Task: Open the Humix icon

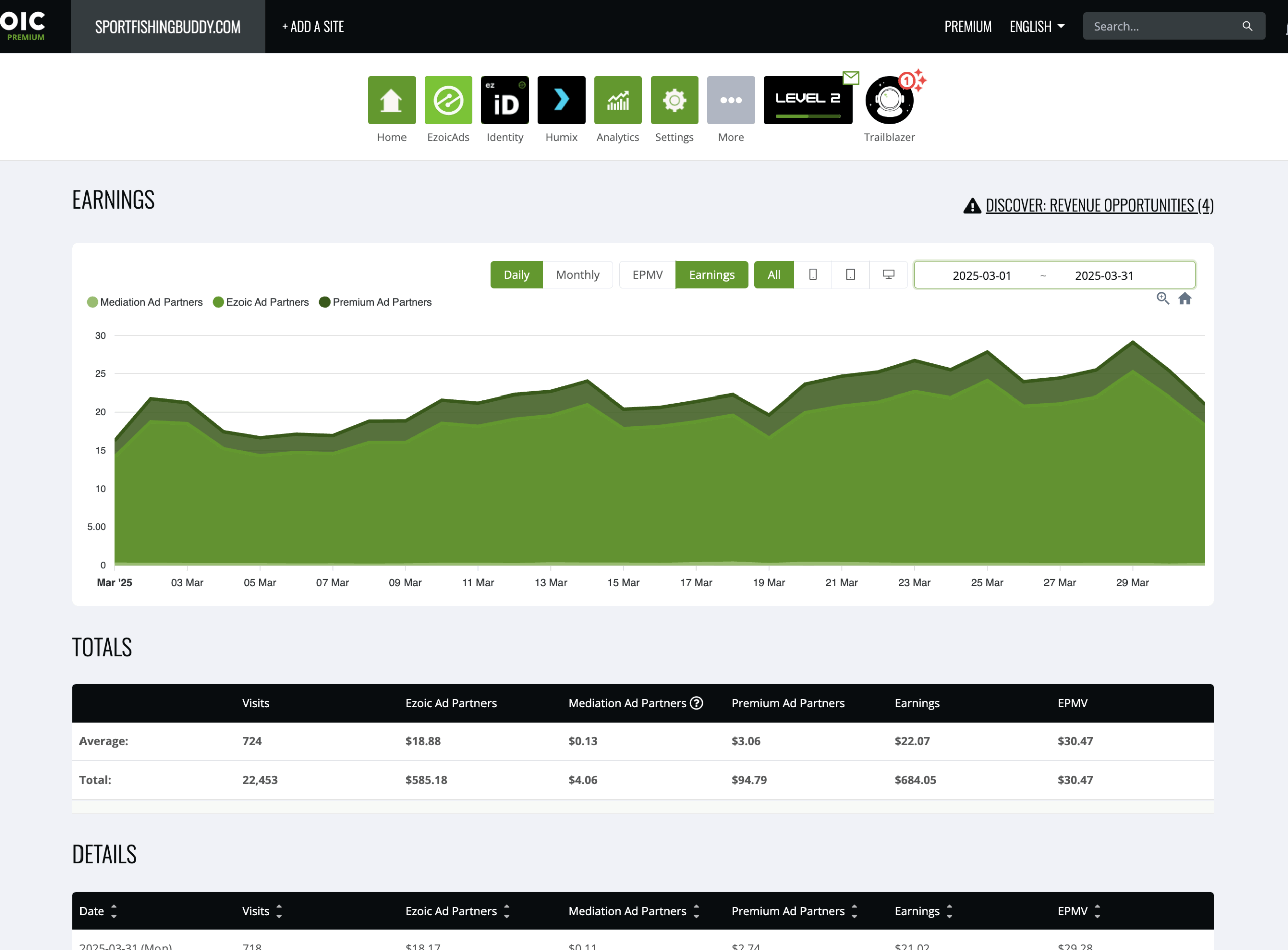Action: coord(561,100)
